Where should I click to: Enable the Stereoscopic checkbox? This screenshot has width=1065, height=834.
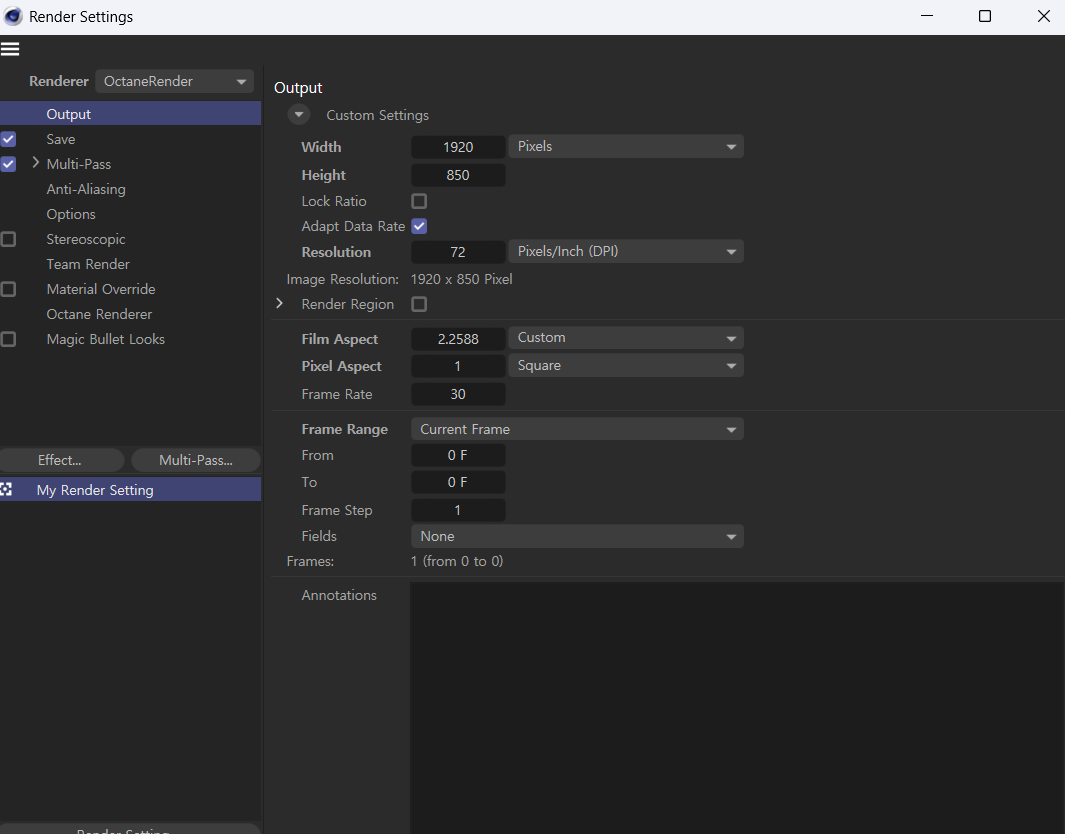8,239
